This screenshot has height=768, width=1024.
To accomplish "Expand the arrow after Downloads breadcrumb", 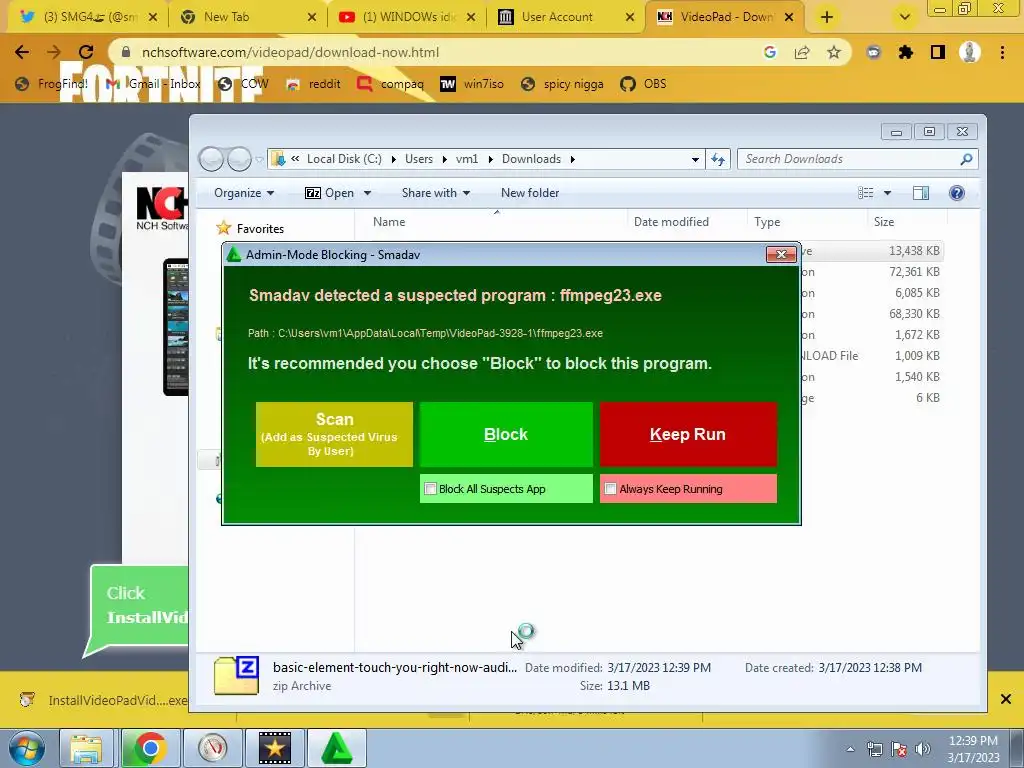I will (x=573, y=159).
